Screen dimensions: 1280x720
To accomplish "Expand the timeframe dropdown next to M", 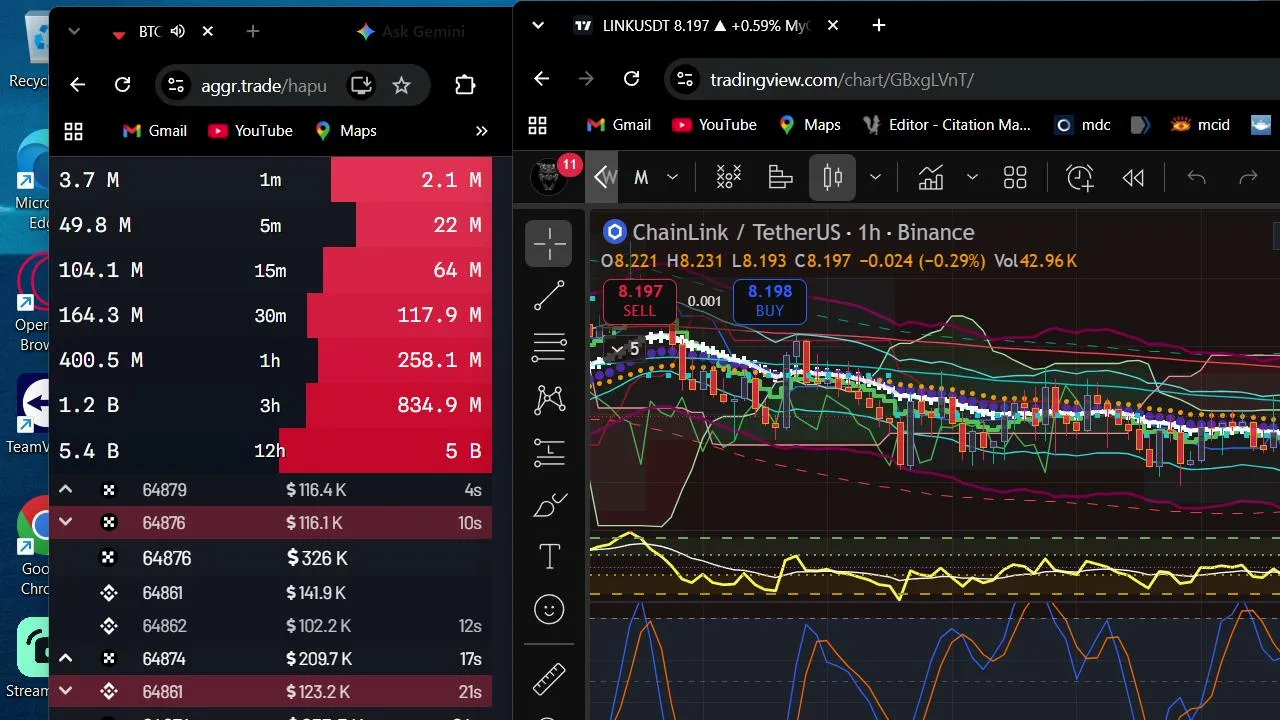I will click(673, 177).
